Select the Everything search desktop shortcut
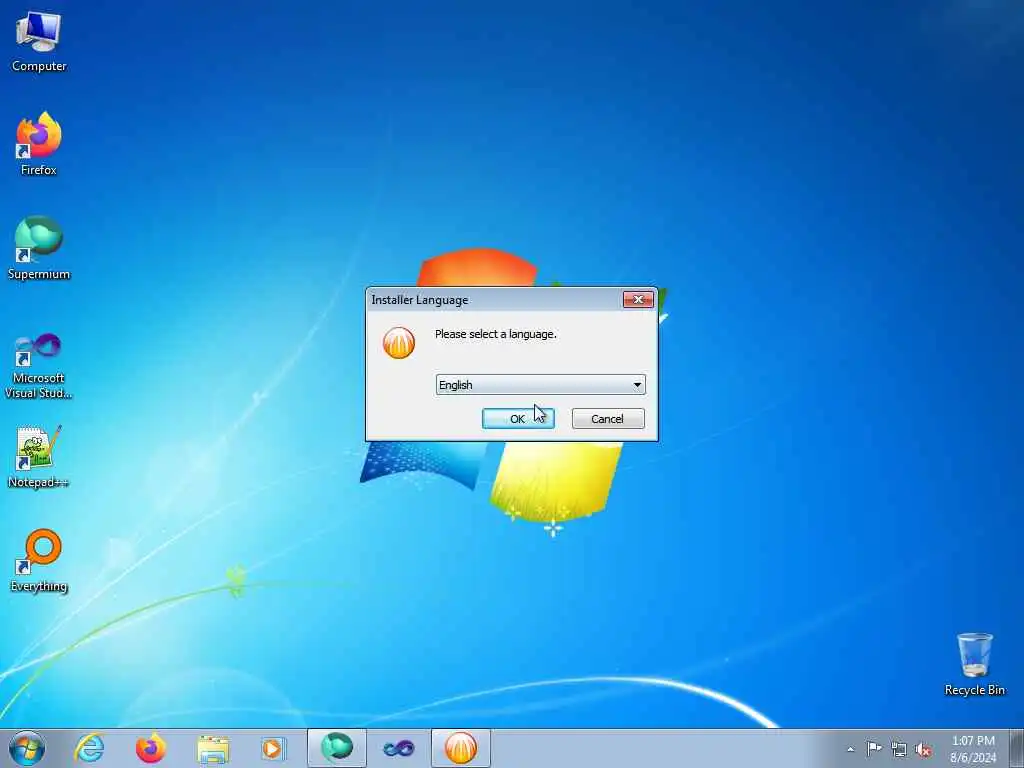This screenshot has width=1024, height=768. (x=39, y=560)
